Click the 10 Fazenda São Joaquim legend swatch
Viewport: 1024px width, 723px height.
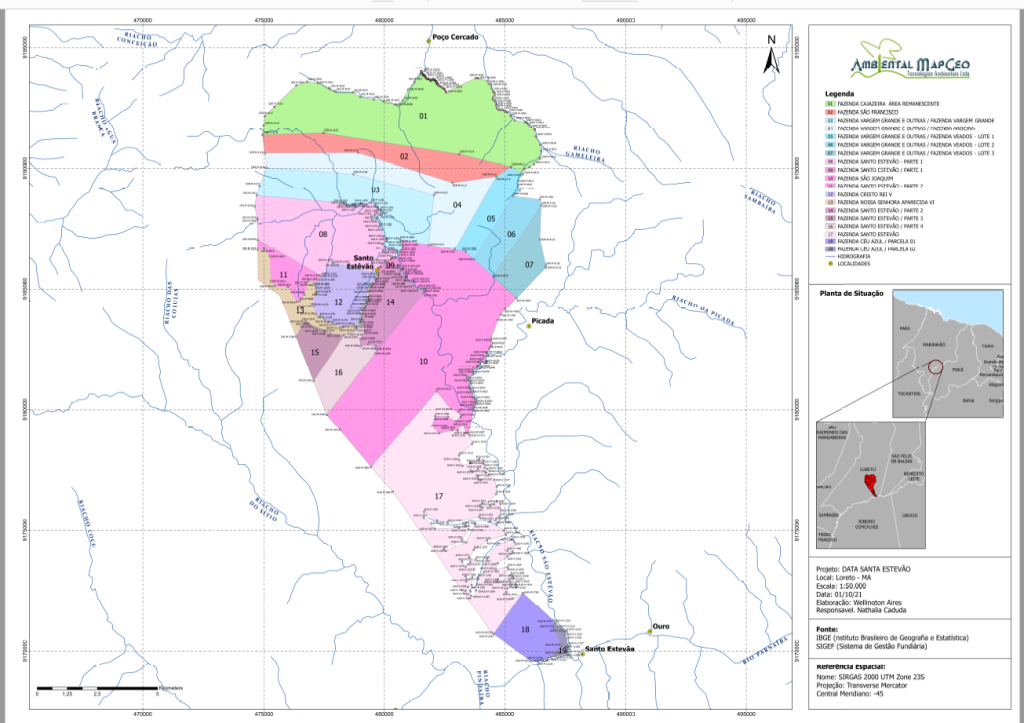pyautogui.click(x=830, y=178)
